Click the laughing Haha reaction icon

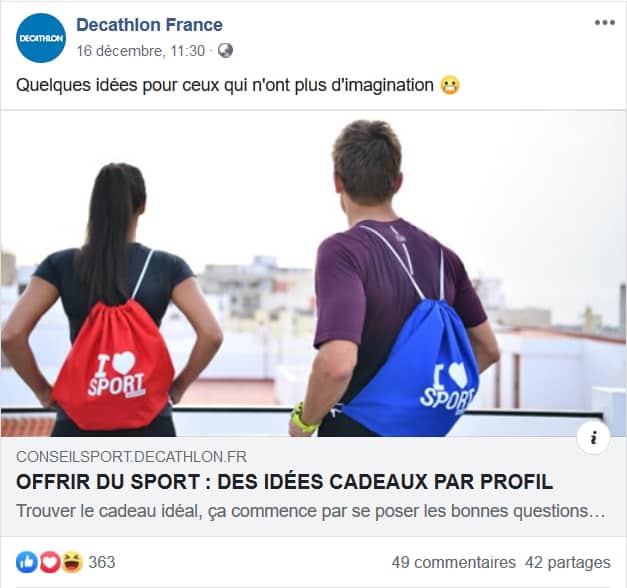(x=72, y=562)
